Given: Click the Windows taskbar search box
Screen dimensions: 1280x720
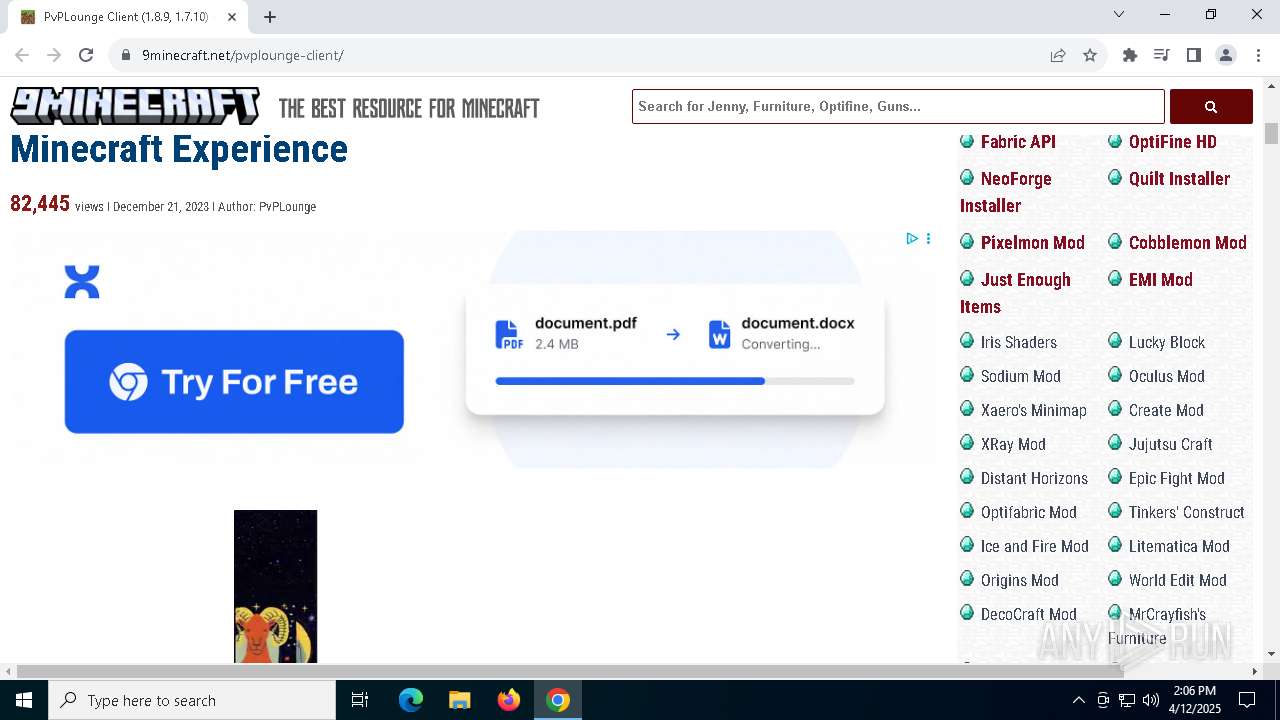Looking at the screenshot, I should (x=192, y=700).
